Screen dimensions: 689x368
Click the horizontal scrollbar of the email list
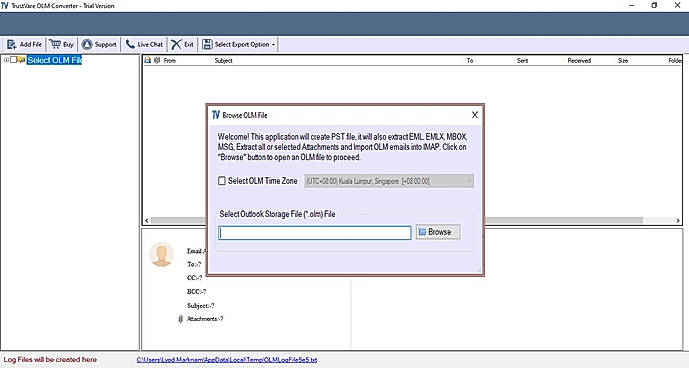tap(396, 220)
